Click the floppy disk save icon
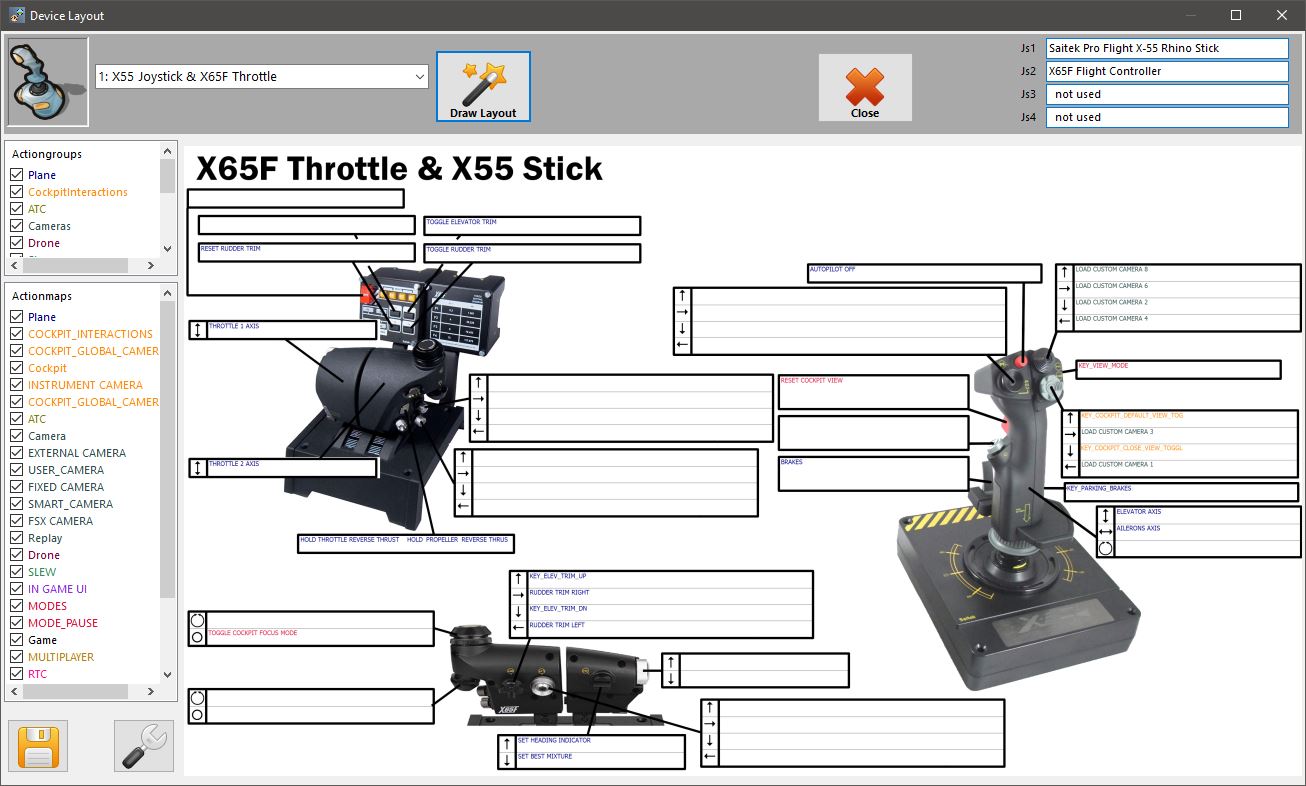Viewport: 1306px width, 786px height. point(38,746)
